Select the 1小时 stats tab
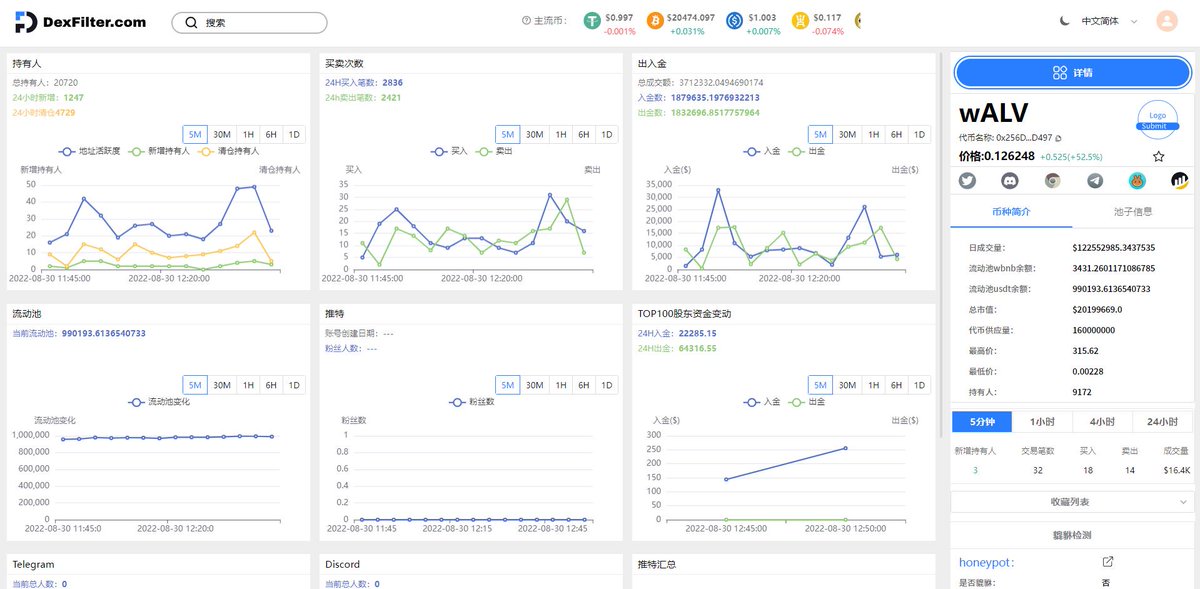Viewport: 1200px width, 589px height. 1042,422
